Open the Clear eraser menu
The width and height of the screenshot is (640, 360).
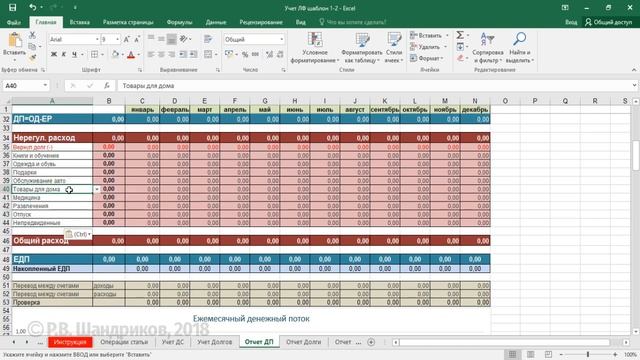[x=461, y=58]
